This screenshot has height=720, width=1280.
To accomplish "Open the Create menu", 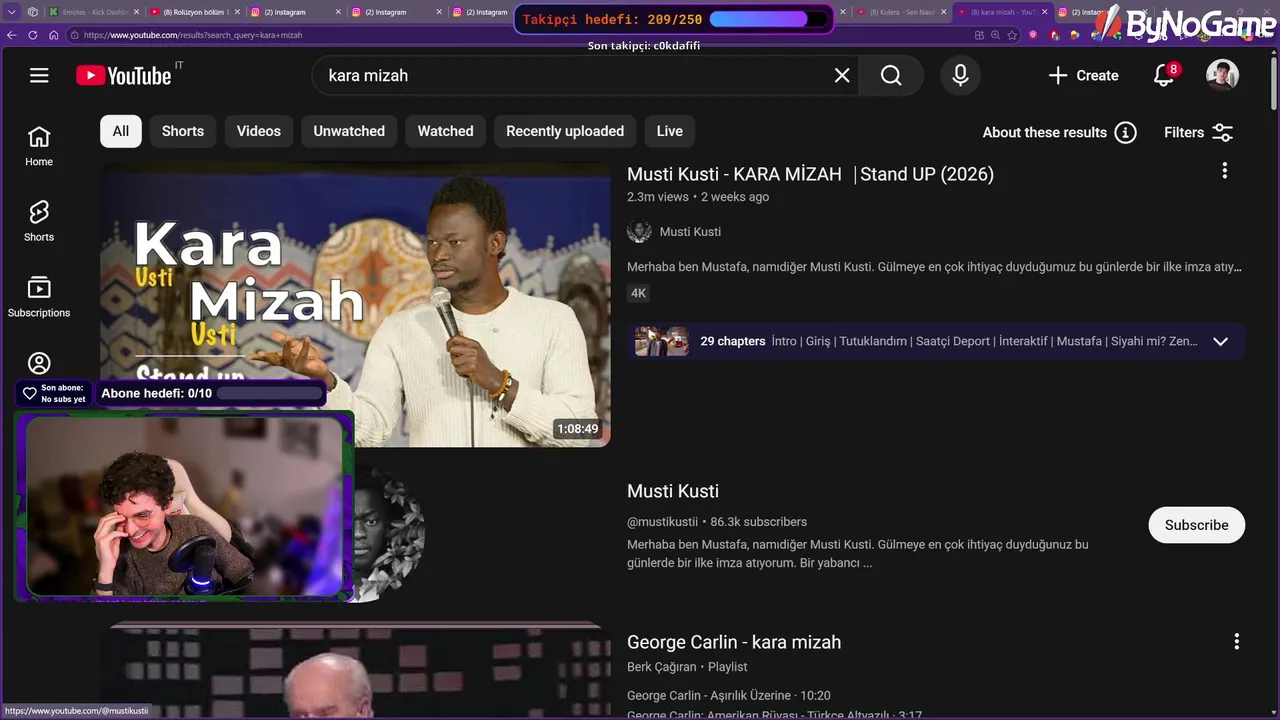I will click(1083, 75).
